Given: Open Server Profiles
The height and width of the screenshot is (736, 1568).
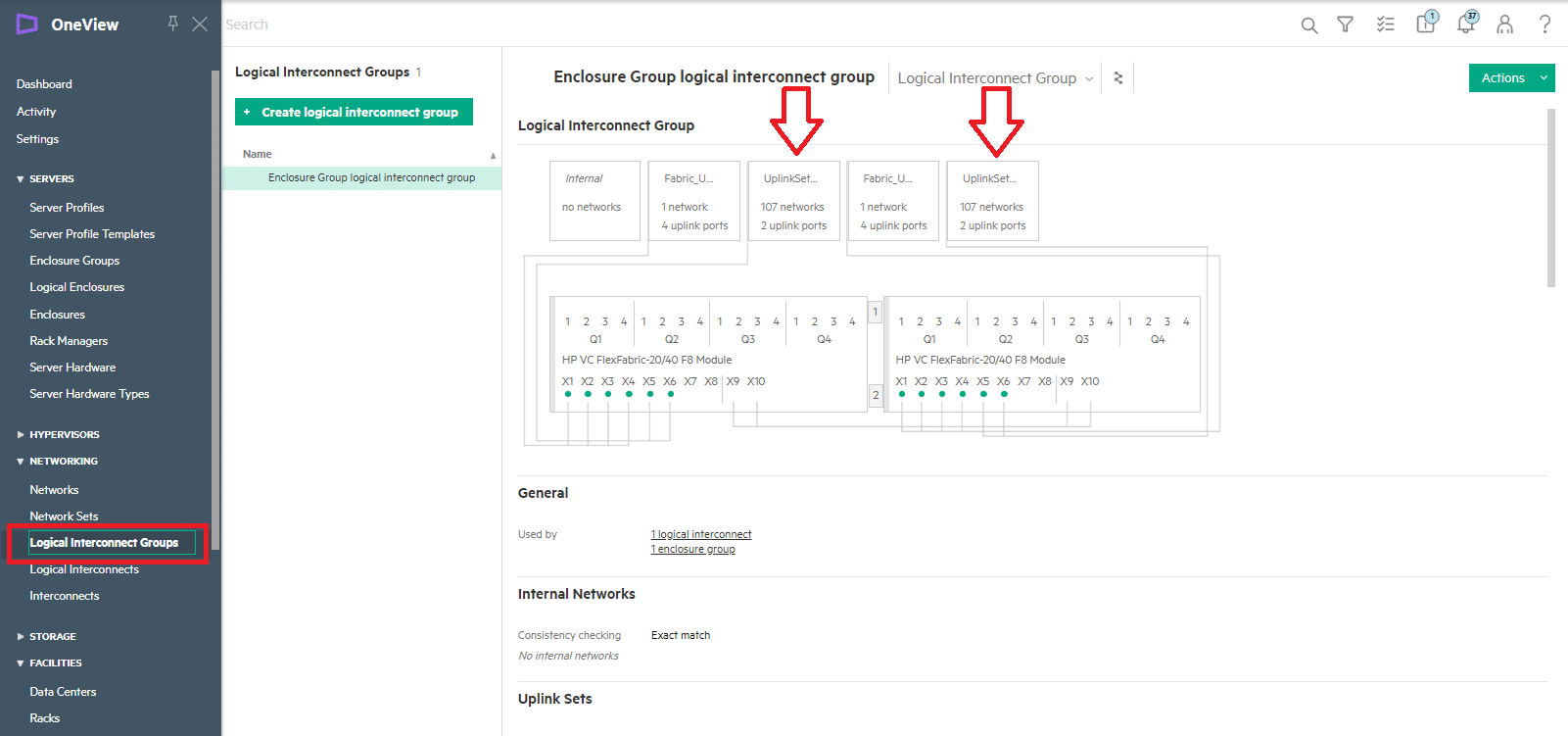Looking at the screenshot, I should (67, 208).
